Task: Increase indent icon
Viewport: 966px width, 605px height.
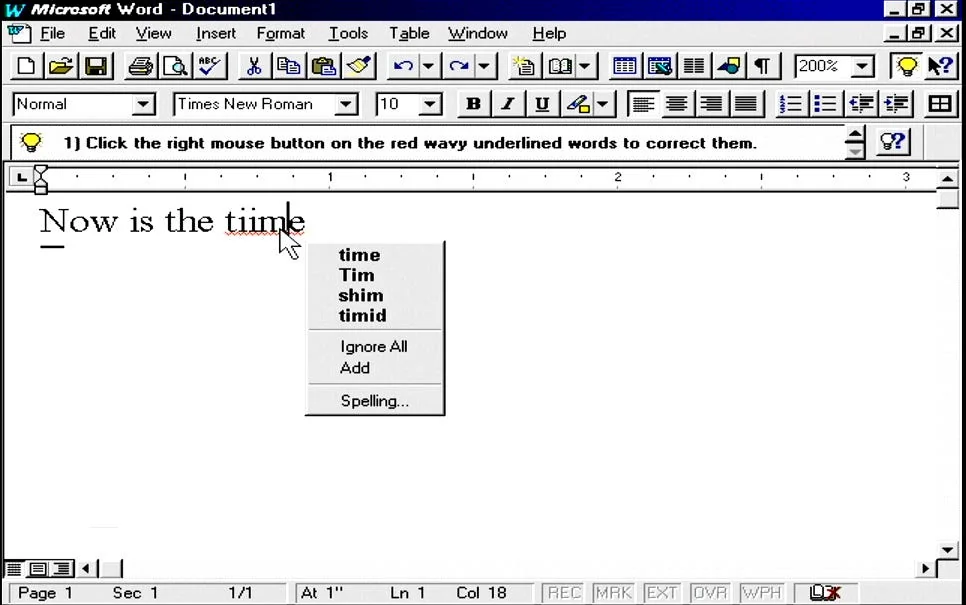Action: click(x=896, y=105)
